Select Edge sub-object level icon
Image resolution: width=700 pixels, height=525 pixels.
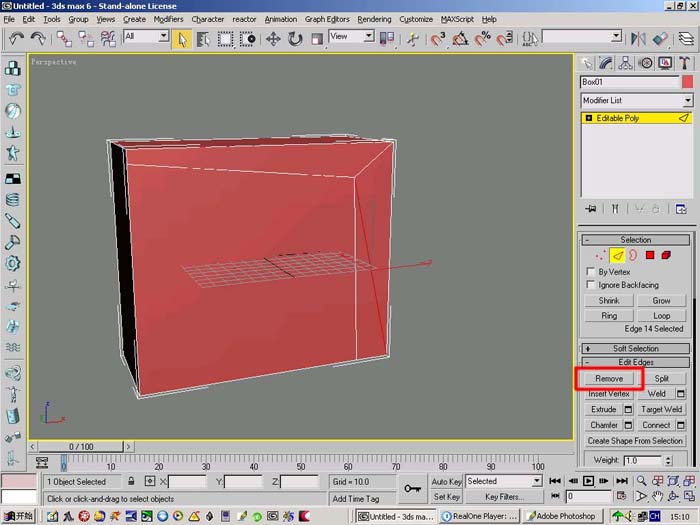[617, 255]
